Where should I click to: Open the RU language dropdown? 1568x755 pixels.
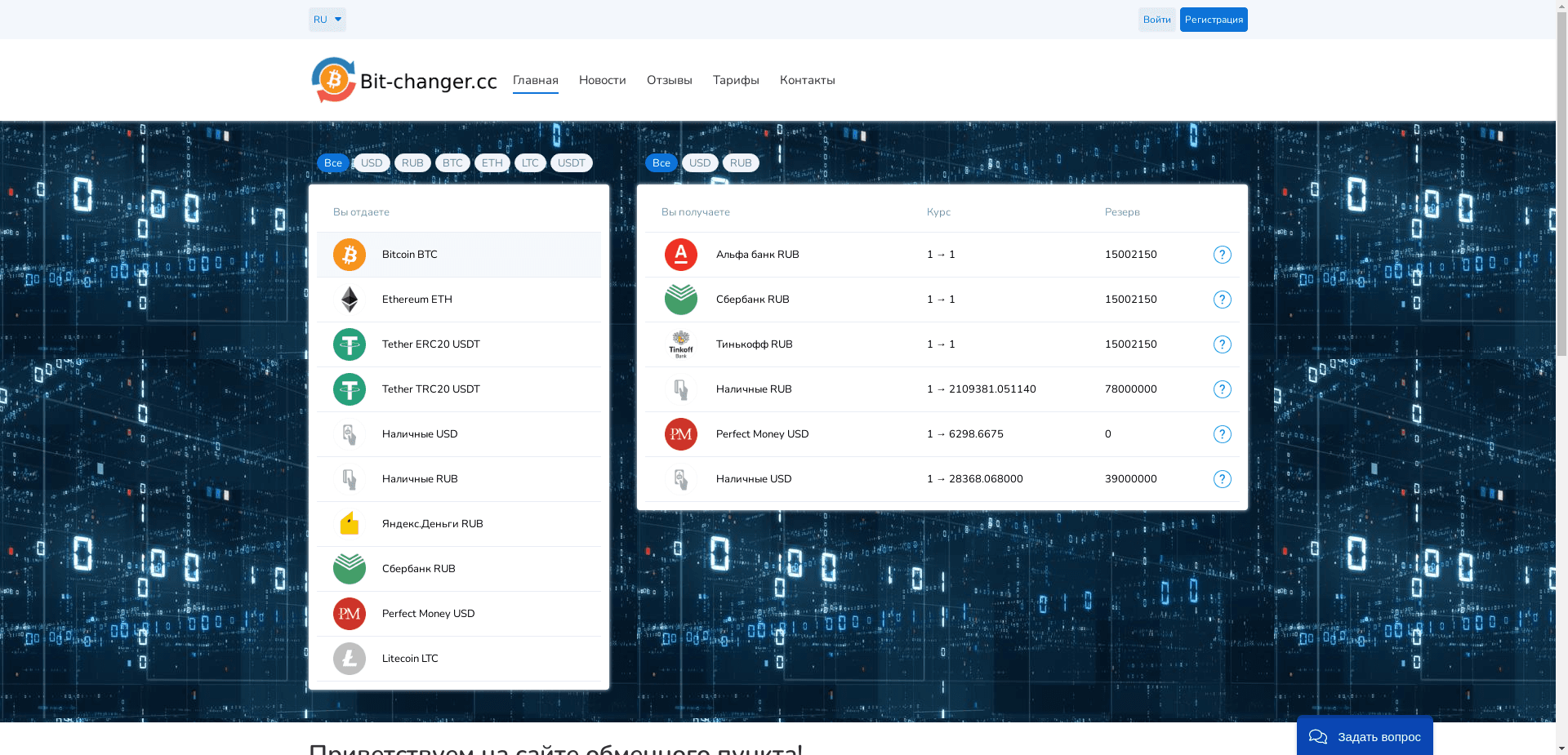click(x=327, y=20)
